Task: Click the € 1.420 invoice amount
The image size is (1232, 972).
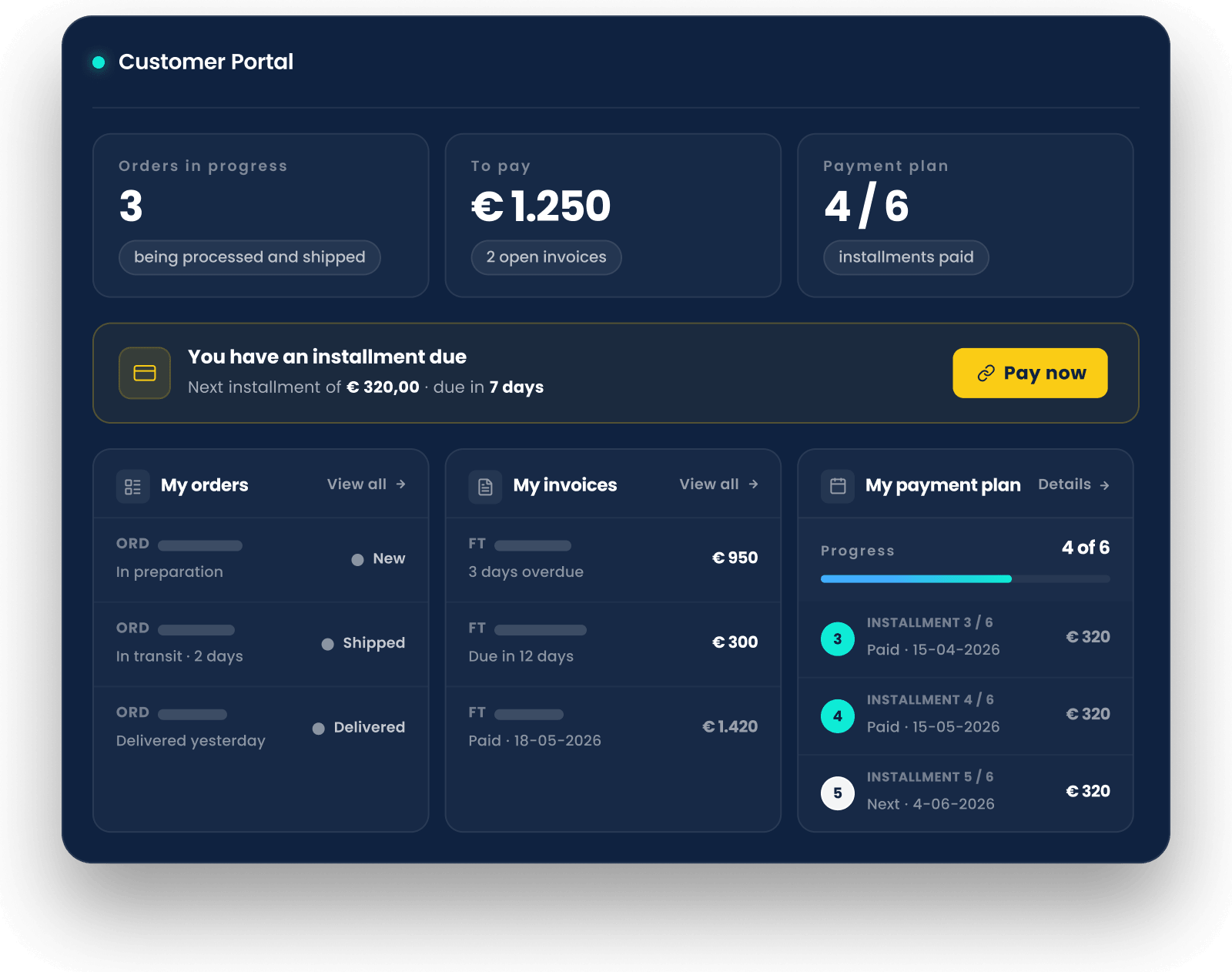Action: coord(730,727)
